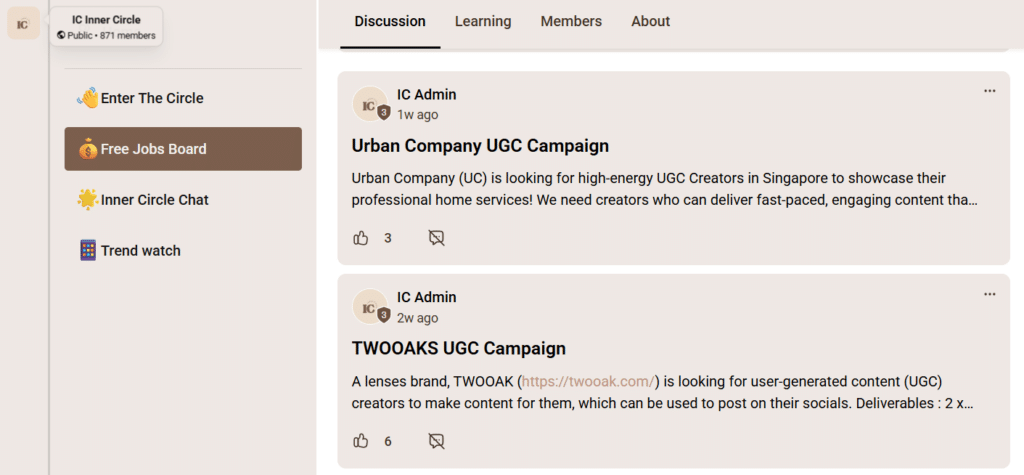The height and width of the screenshot is (475, 1024).
Task: Select the Discussion tab
Action: coord(390,21)
